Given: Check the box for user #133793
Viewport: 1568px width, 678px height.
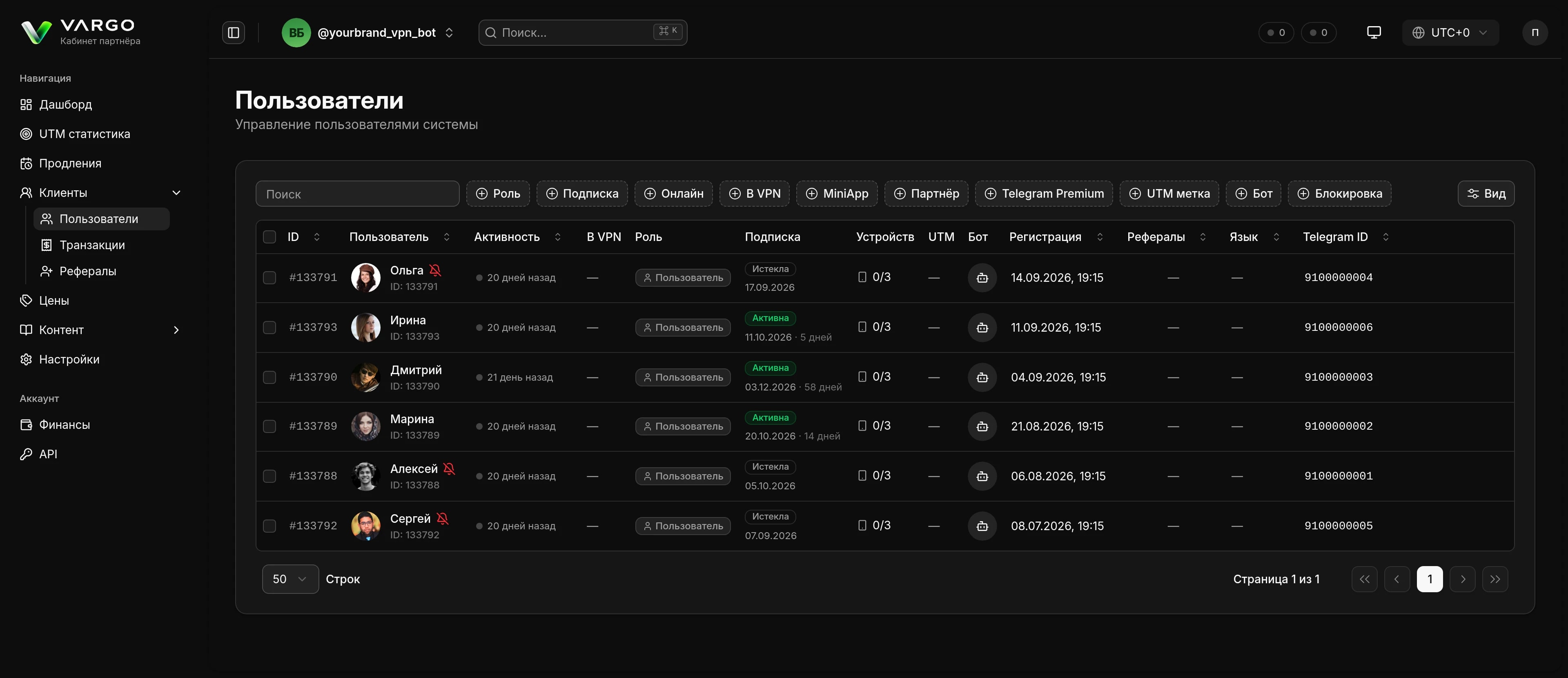Looking at the screenshot, I should pyautogui.click(x=269, y=328).
